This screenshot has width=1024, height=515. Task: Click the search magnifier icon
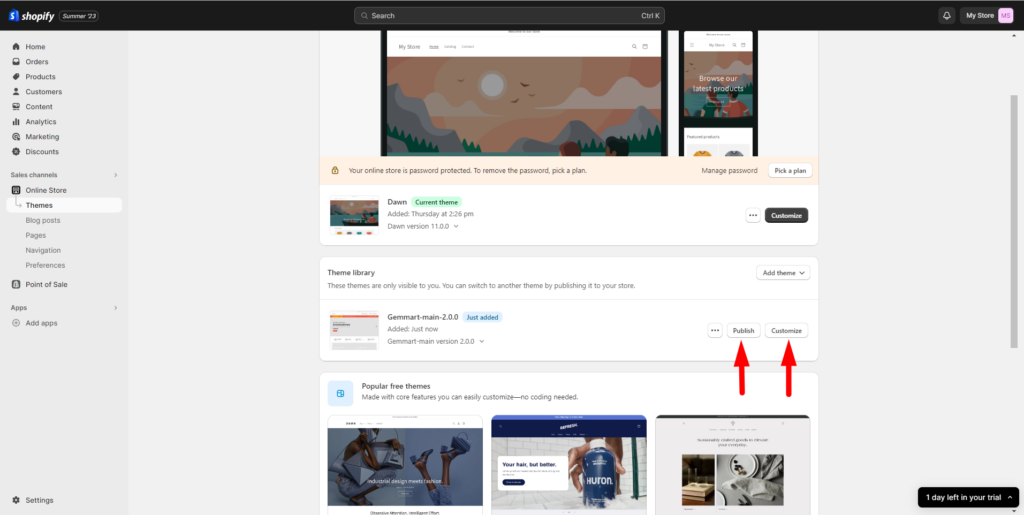pos(365,16)
